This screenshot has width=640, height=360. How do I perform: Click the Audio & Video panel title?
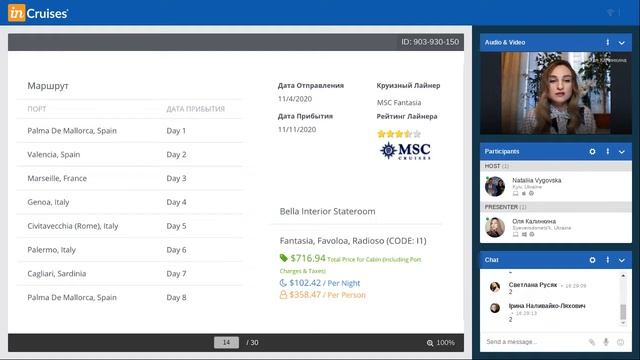(505, 42)
